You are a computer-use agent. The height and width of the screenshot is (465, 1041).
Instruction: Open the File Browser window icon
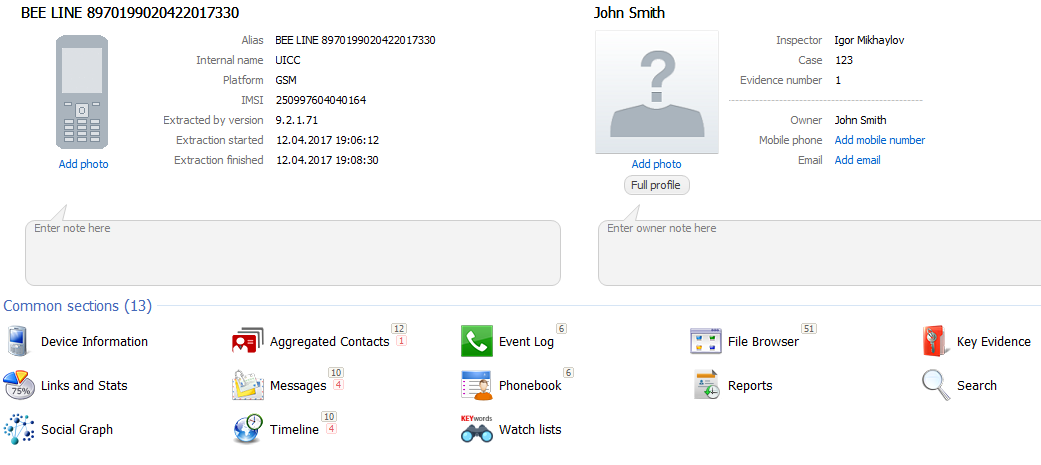(706, 341)
